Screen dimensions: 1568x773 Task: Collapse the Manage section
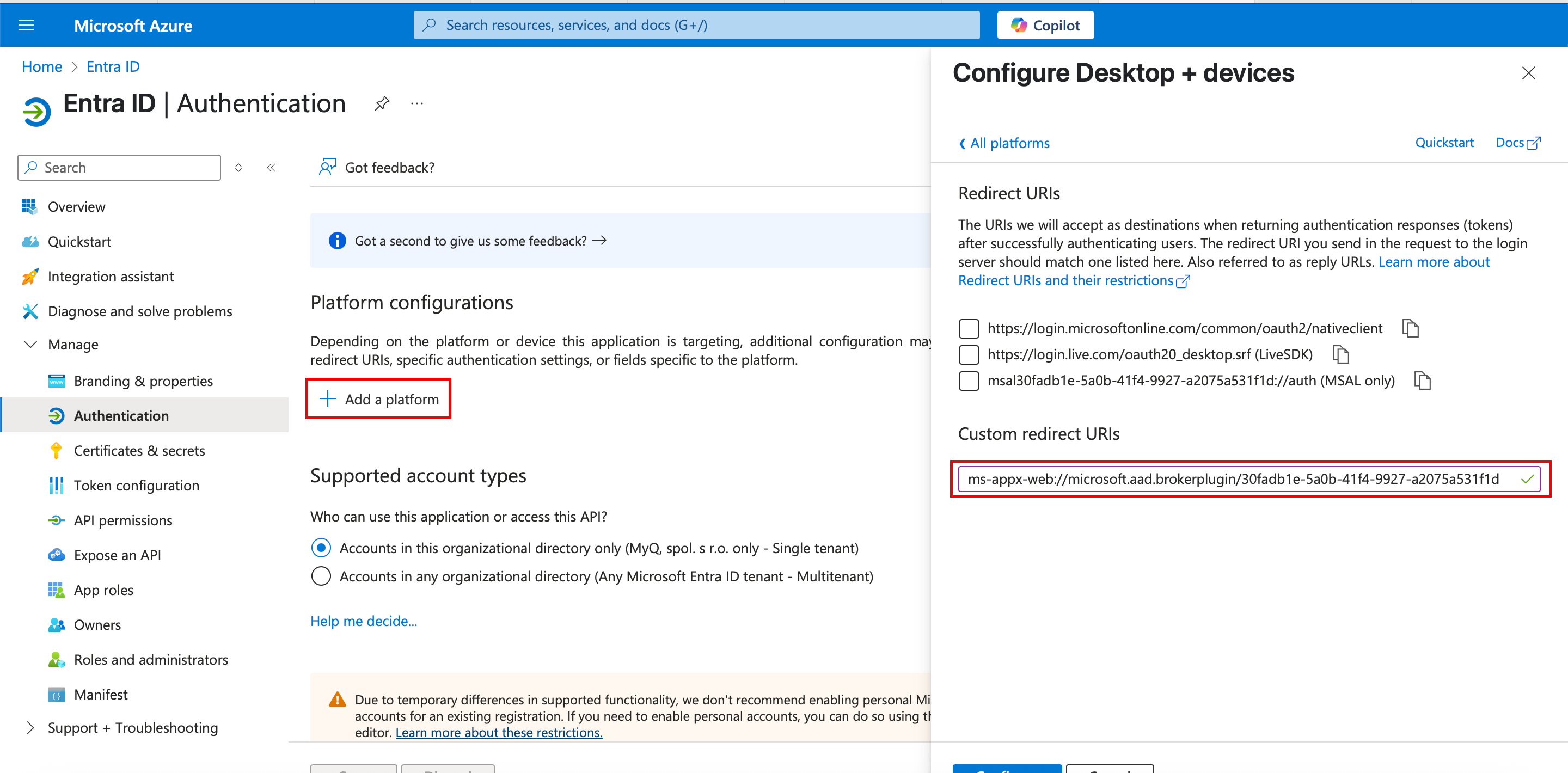pos(30,345)
